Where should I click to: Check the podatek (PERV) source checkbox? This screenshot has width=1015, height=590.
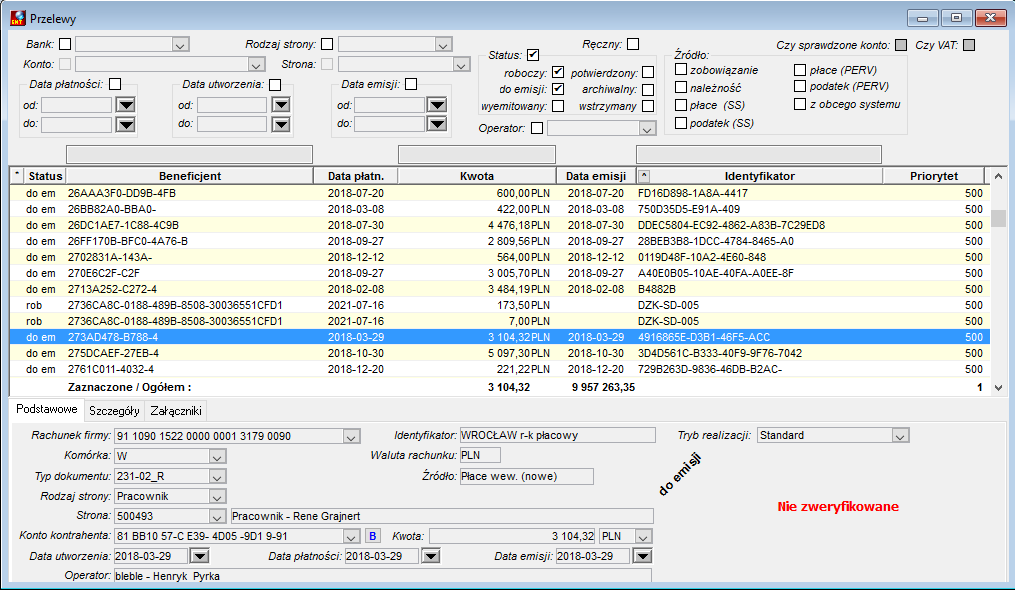(x=800, y=86)
